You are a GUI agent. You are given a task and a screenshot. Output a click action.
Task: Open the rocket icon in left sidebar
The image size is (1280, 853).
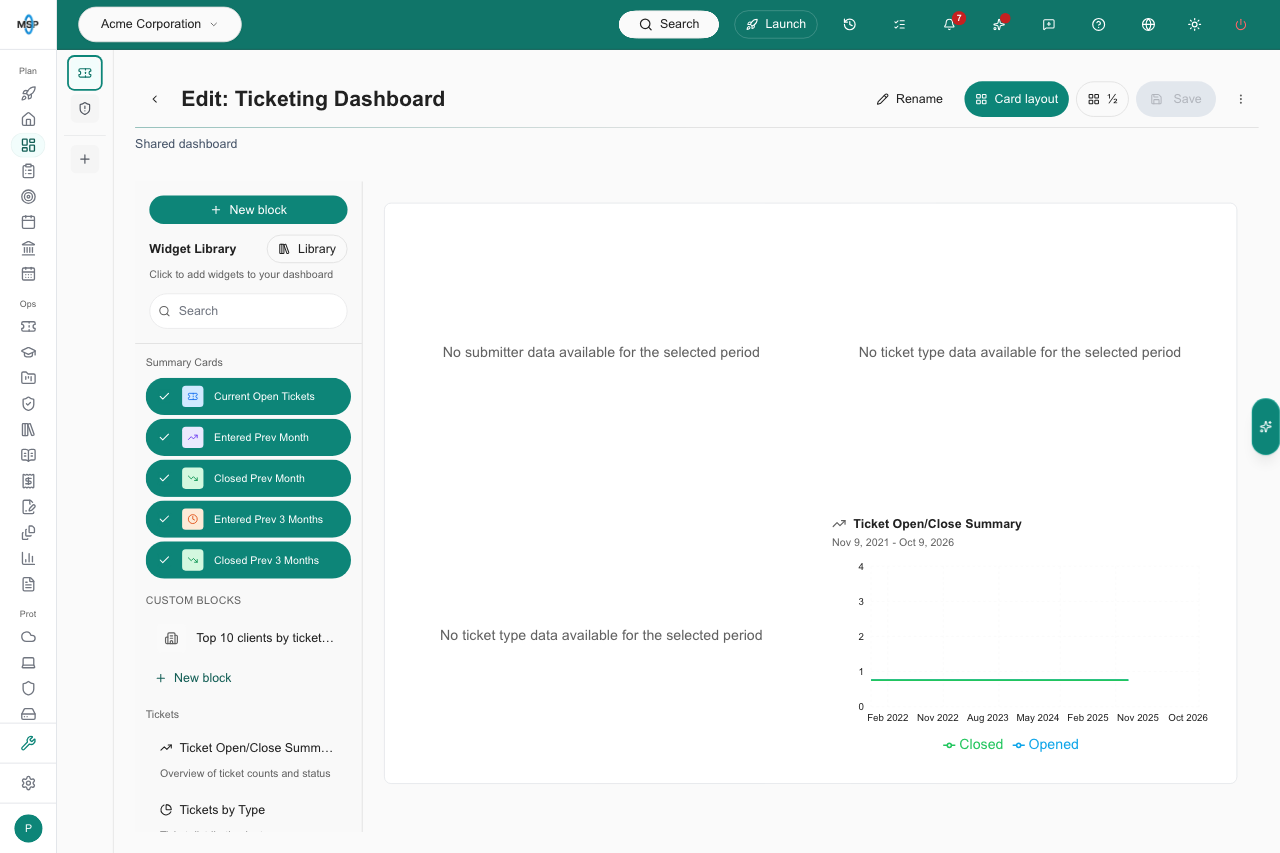tap(28, 93)
